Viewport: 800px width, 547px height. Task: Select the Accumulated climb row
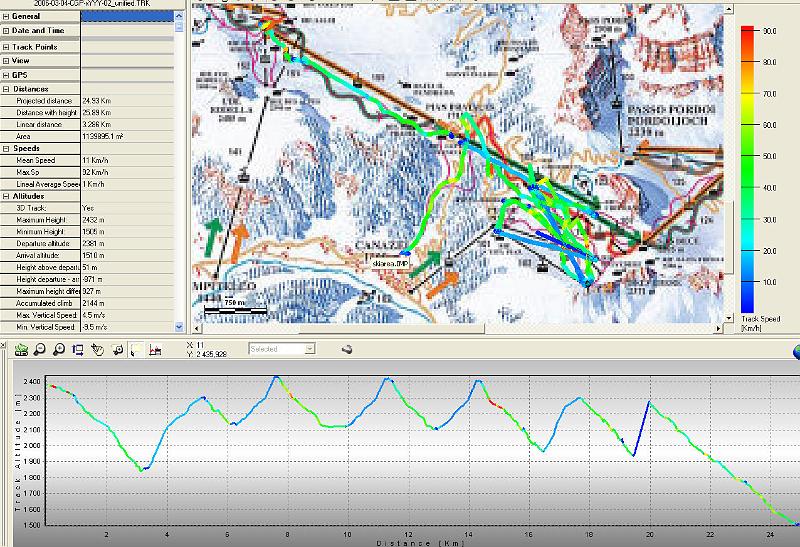(x=87, y=303)
